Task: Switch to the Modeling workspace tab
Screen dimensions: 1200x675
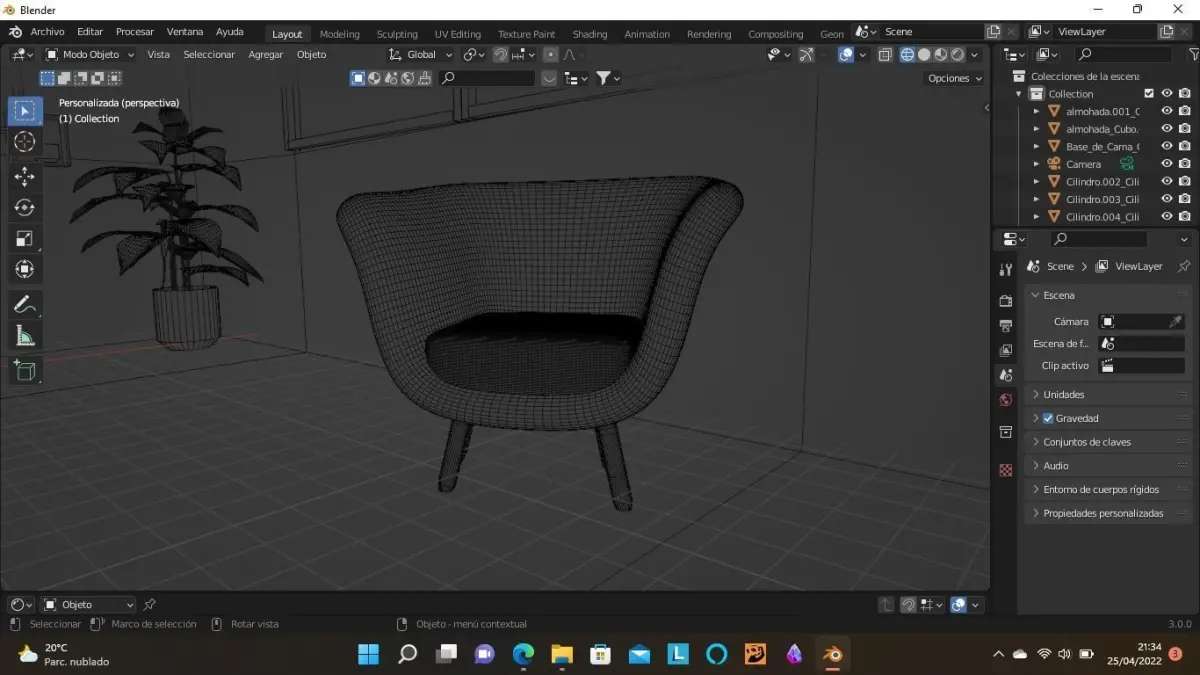Action: (x=339, y=34)
